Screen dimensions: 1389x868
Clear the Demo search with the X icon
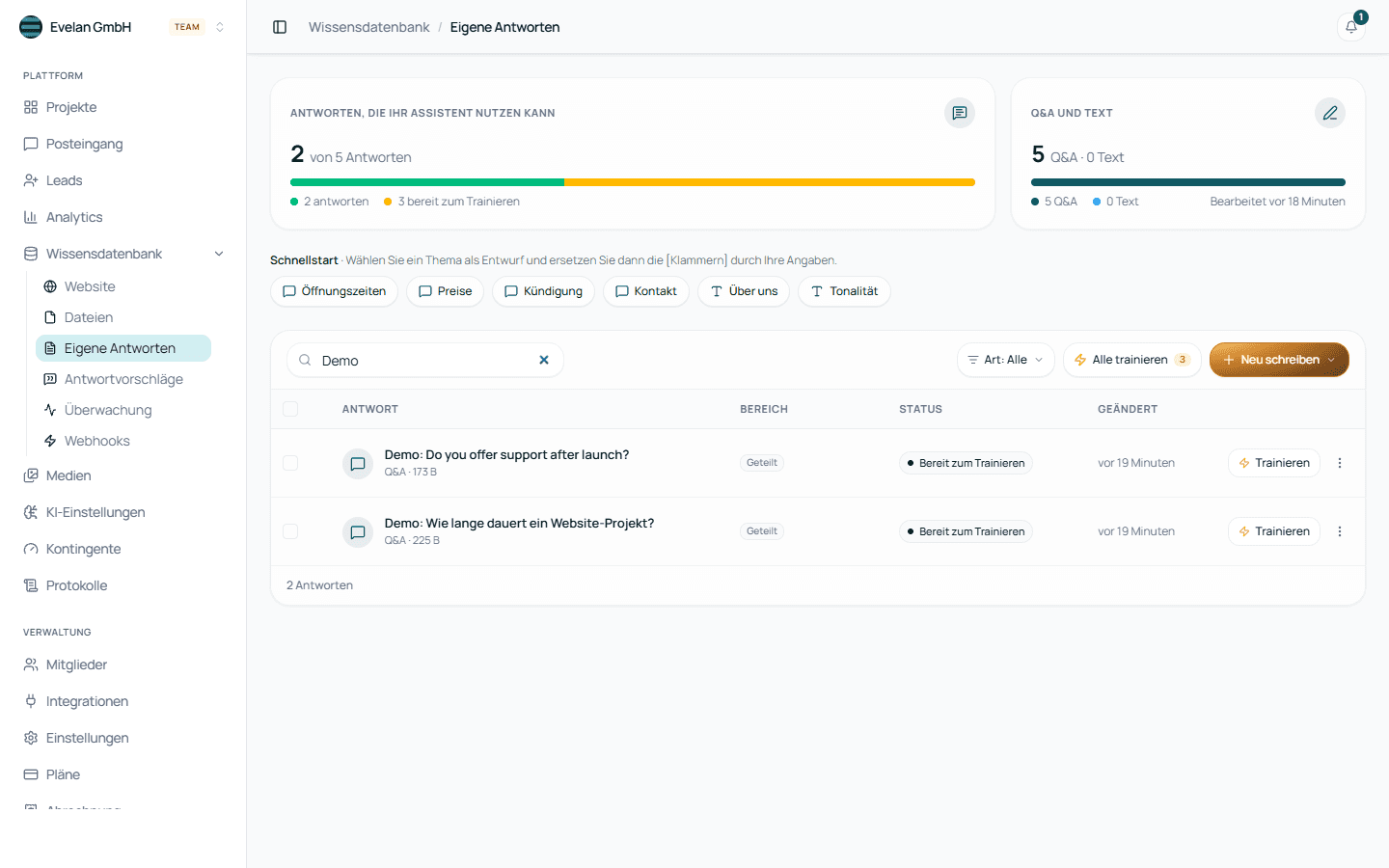click(544, 360)
